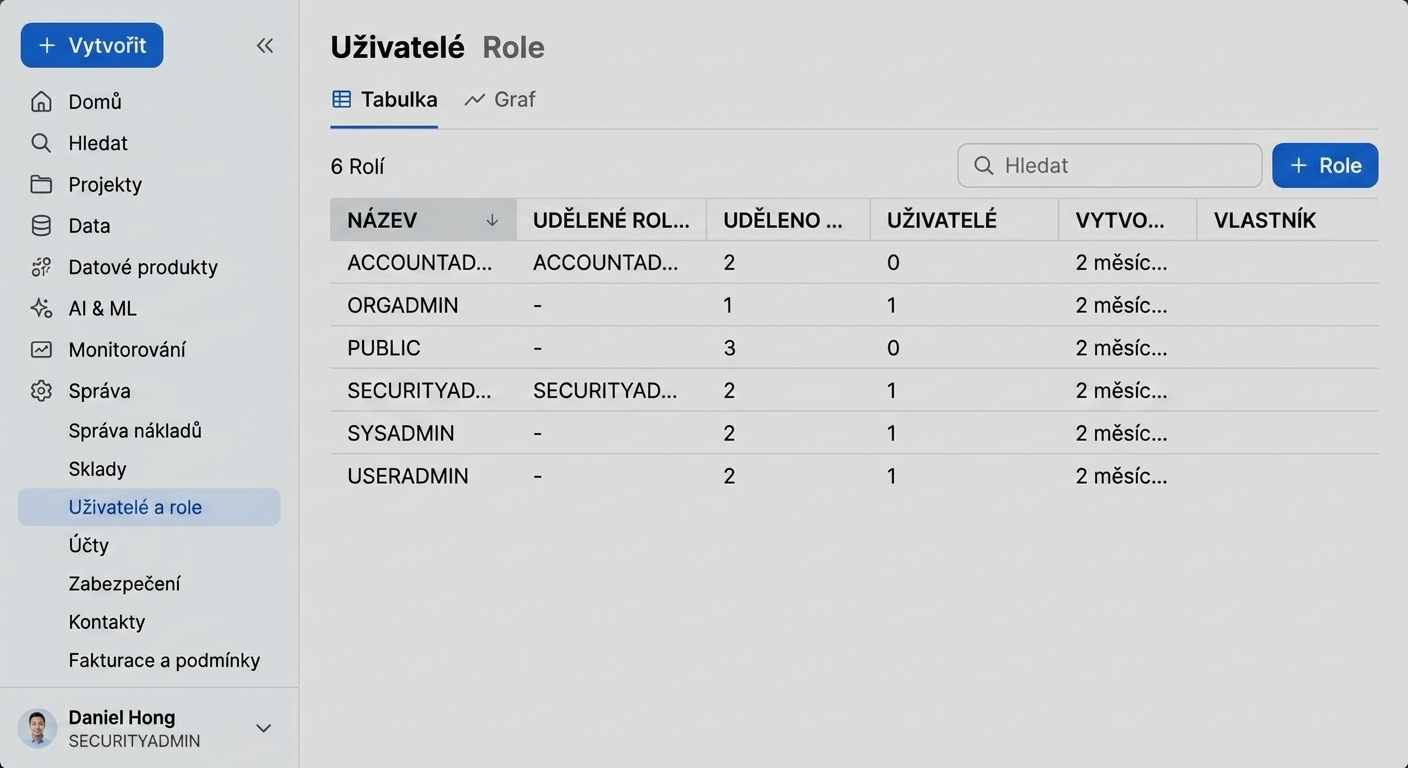Toggle sort arrow on NÁZEV column
This screenshot has height=768, width=1408.
(x=492, y=220)
